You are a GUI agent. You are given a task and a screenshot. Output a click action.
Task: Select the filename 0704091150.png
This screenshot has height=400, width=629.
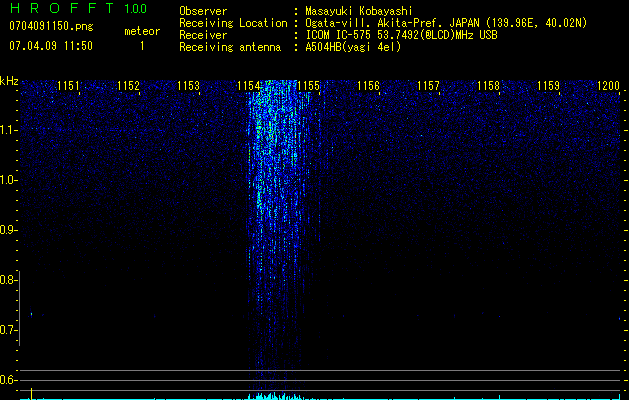tap(51, 27)
